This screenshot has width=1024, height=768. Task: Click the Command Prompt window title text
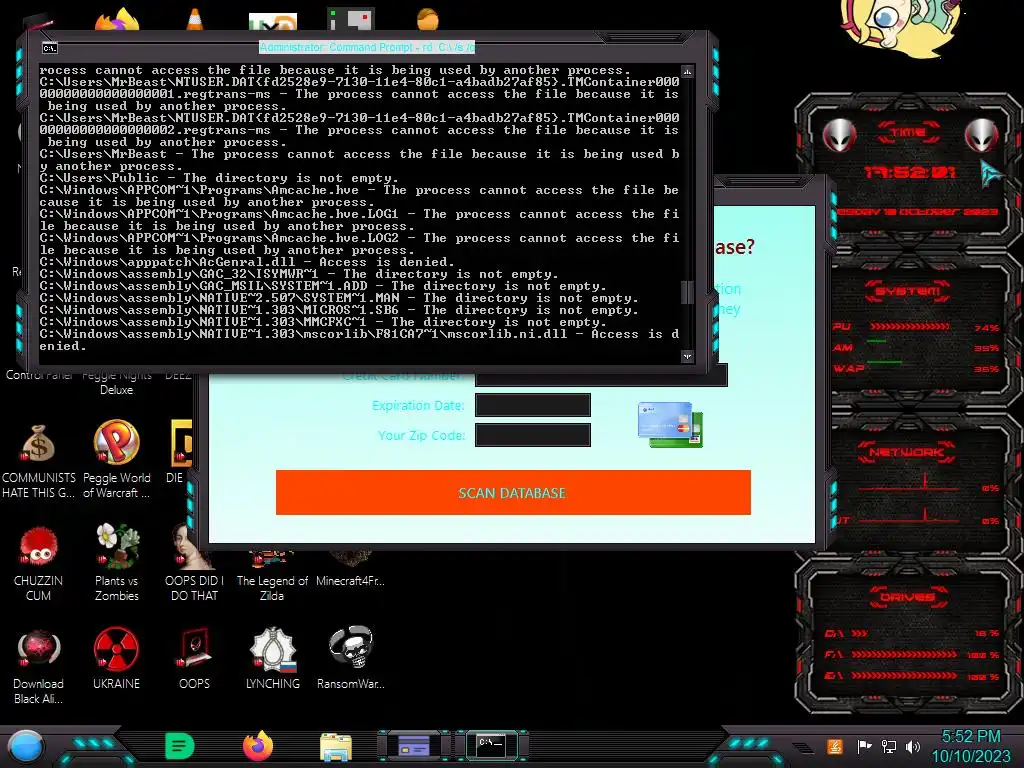tap(367, 47)
